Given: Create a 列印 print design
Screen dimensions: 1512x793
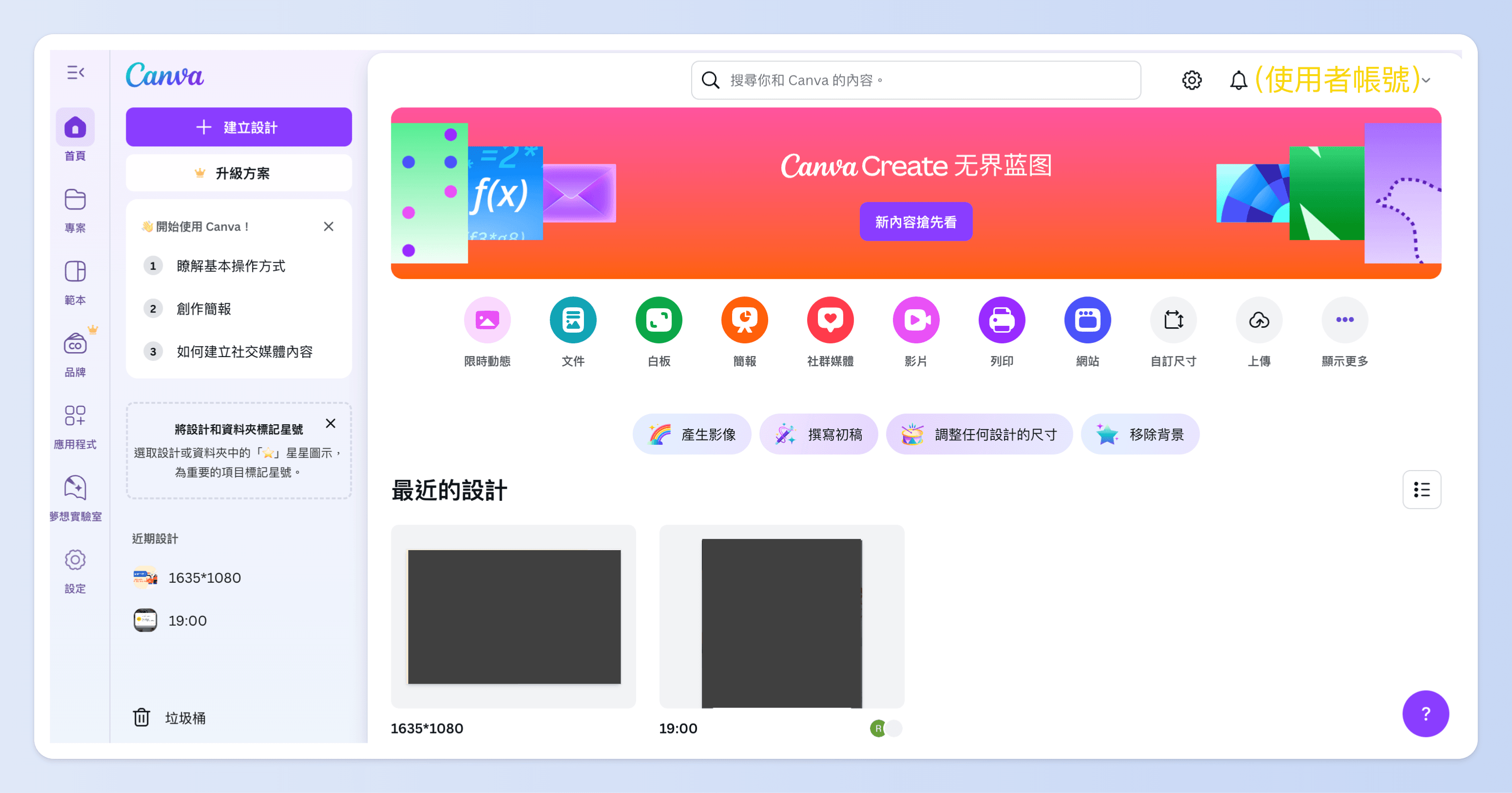Looking at the screenshot, I should click(x=1001, y=332).
